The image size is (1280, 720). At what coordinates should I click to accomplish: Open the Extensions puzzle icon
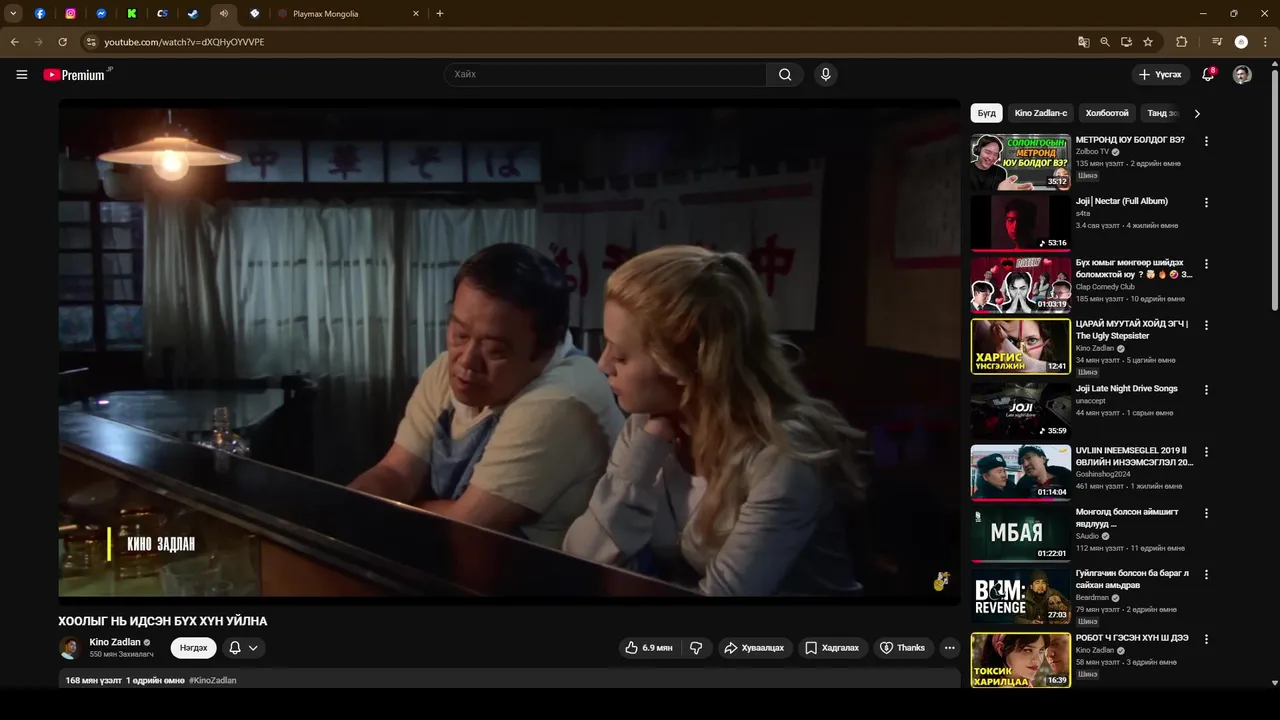coord(1182,42)
